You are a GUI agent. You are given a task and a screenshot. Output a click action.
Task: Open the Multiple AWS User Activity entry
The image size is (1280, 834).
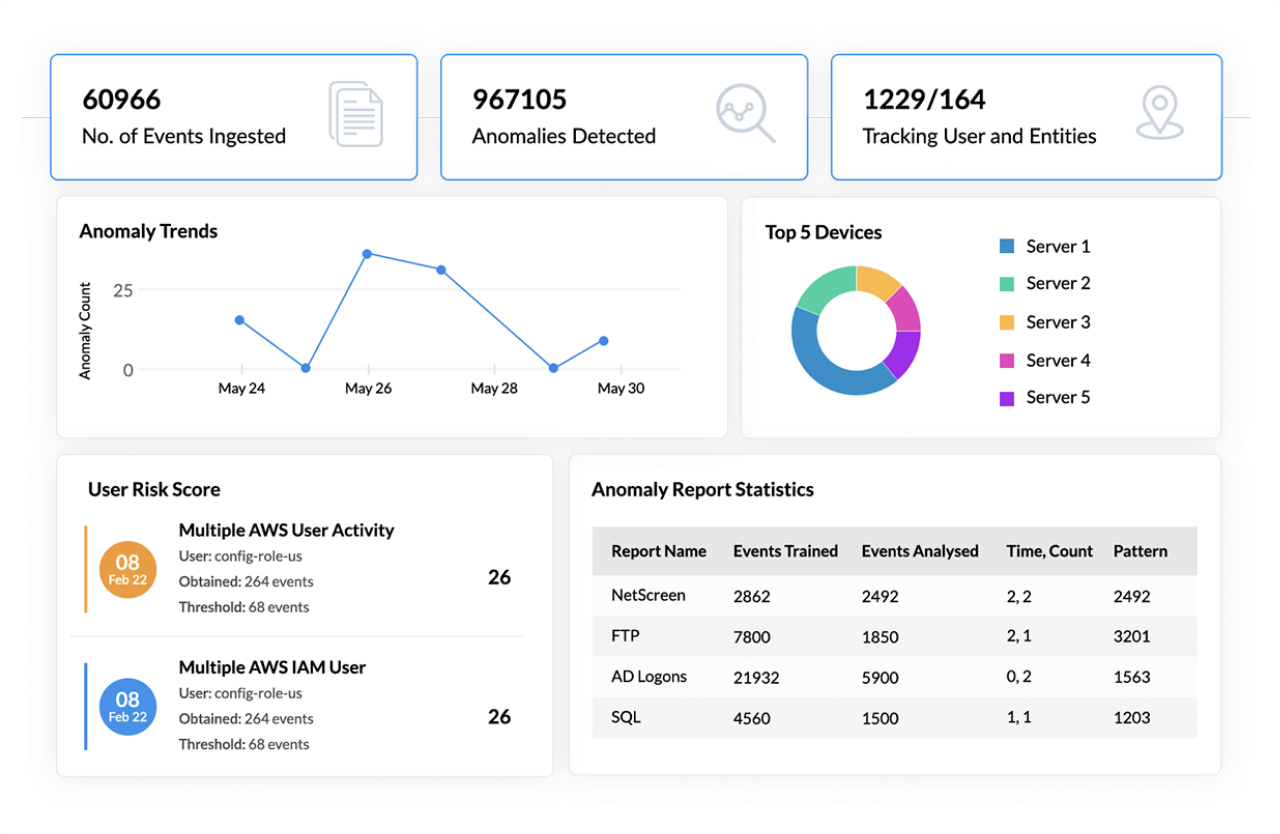coord(286,530)
